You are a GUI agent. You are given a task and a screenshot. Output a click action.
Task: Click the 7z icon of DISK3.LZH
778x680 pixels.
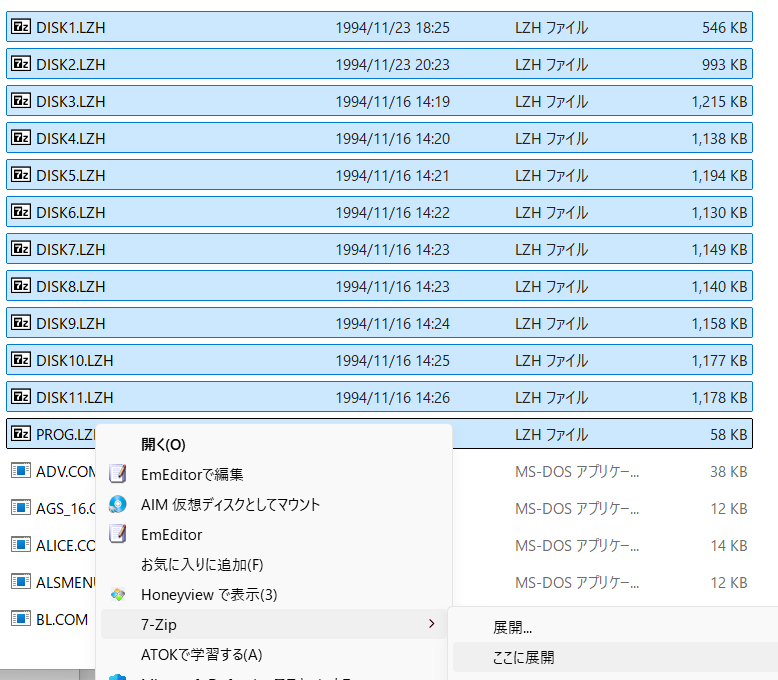click(21, 101)
